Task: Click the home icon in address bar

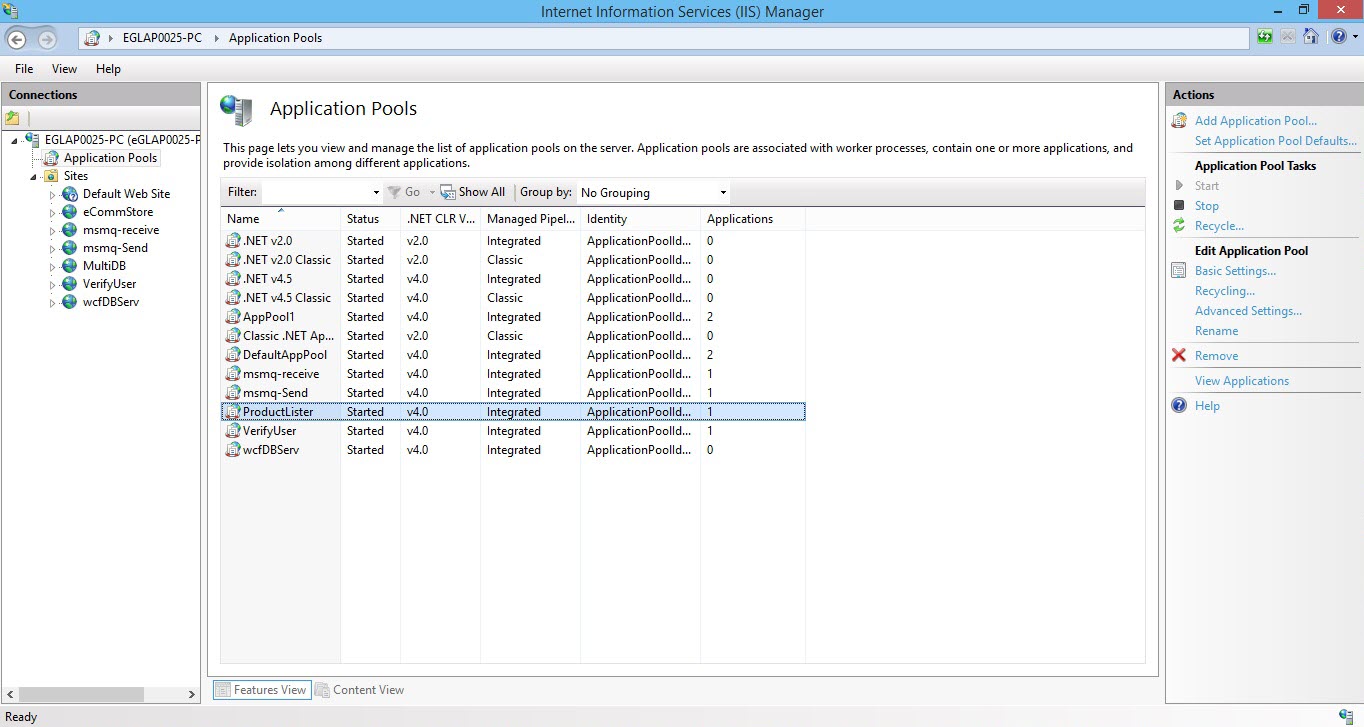Action: (x=1311, y=37)
